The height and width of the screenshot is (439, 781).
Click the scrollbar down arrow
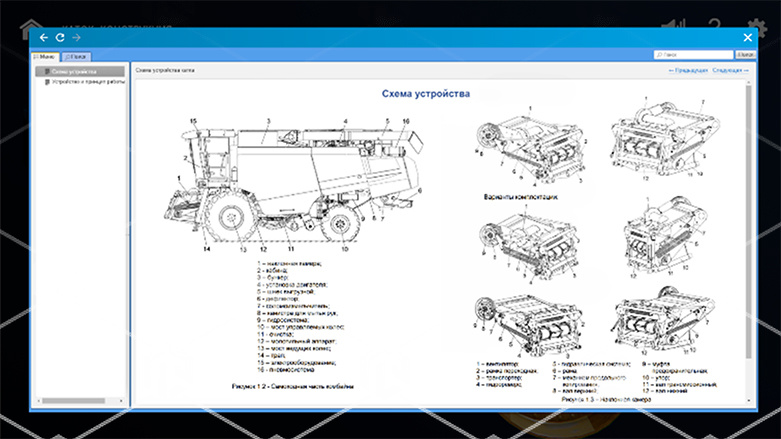(x=749, y=400)
